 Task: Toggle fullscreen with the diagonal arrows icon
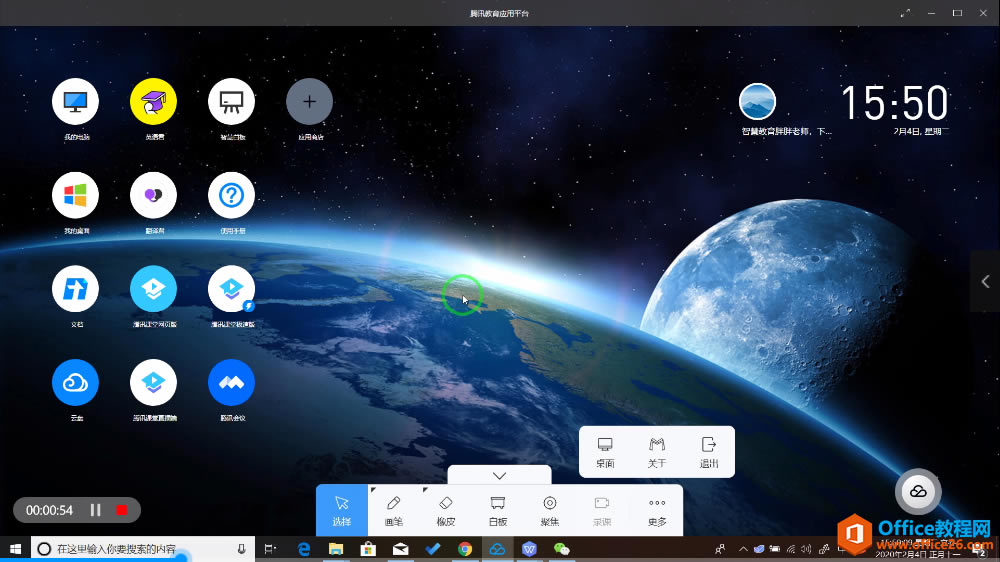click(x=905, y=13)
